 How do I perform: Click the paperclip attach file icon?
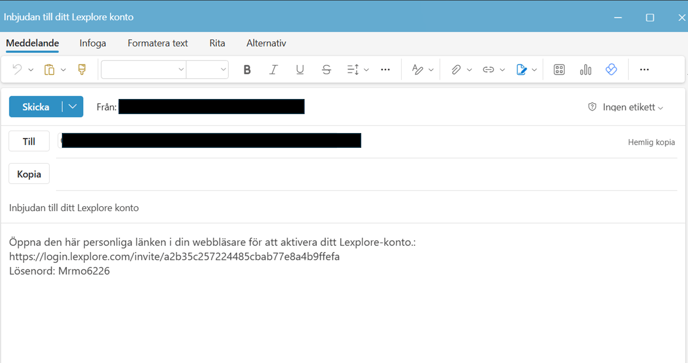[456, 69]
